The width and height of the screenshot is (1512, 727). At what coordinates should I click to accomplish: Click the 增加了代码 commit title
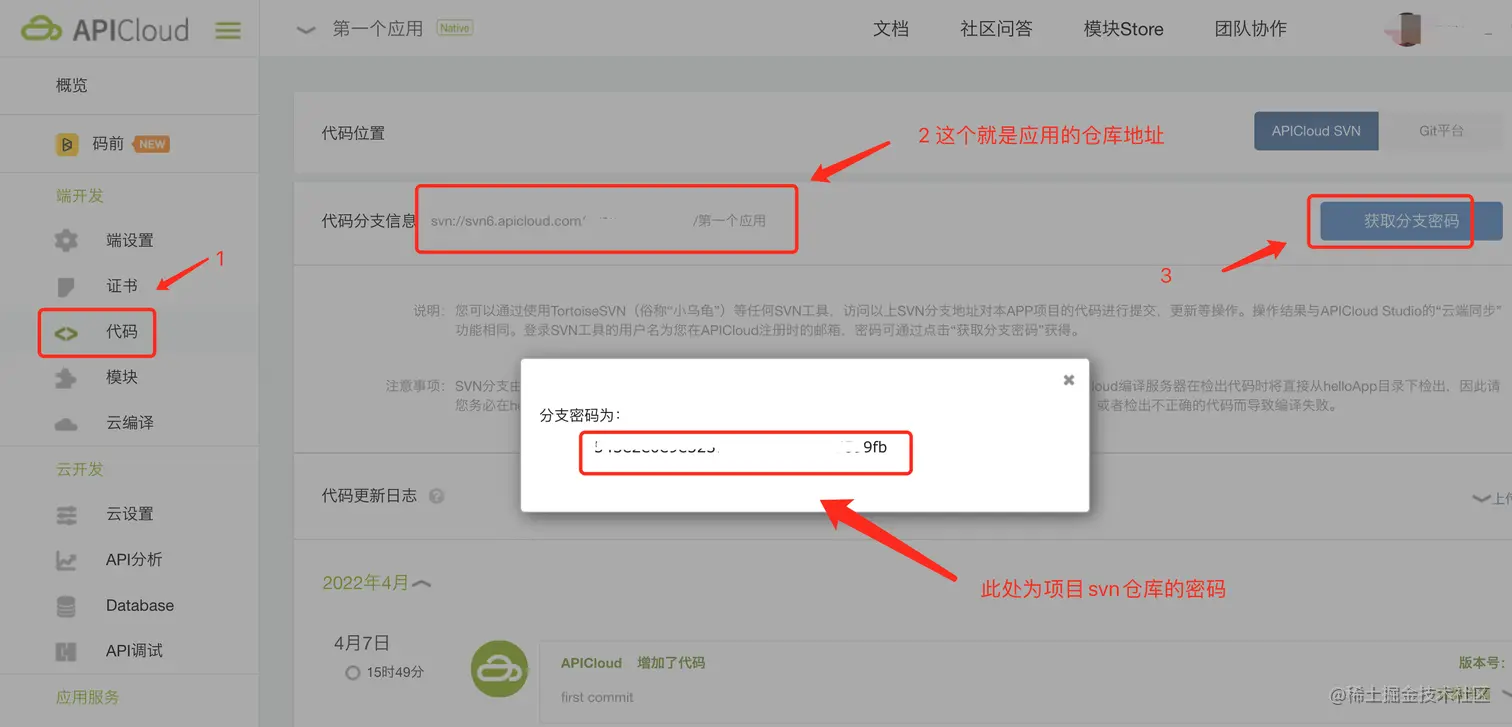(x=671, y=663)
